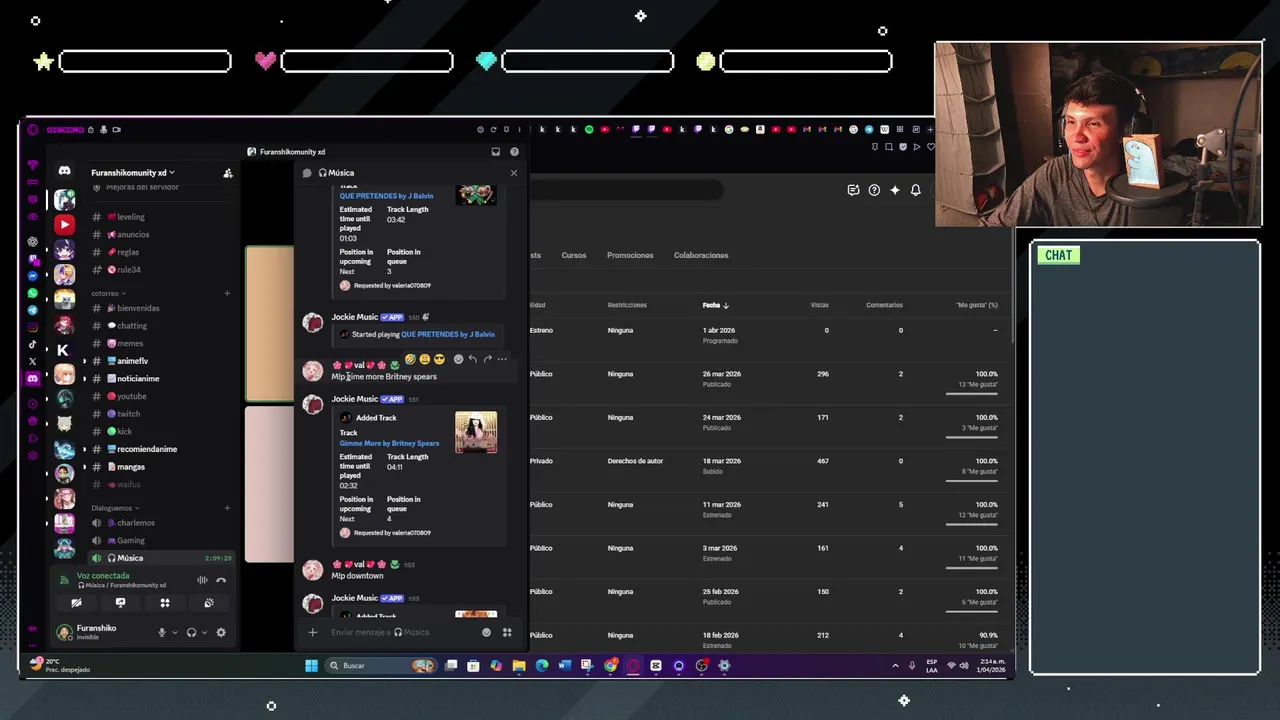Image resolution: width=1280 pixels, height=720 pixels.
Task: Open soundboard in voice panel
Action: (x=209, y=603)
